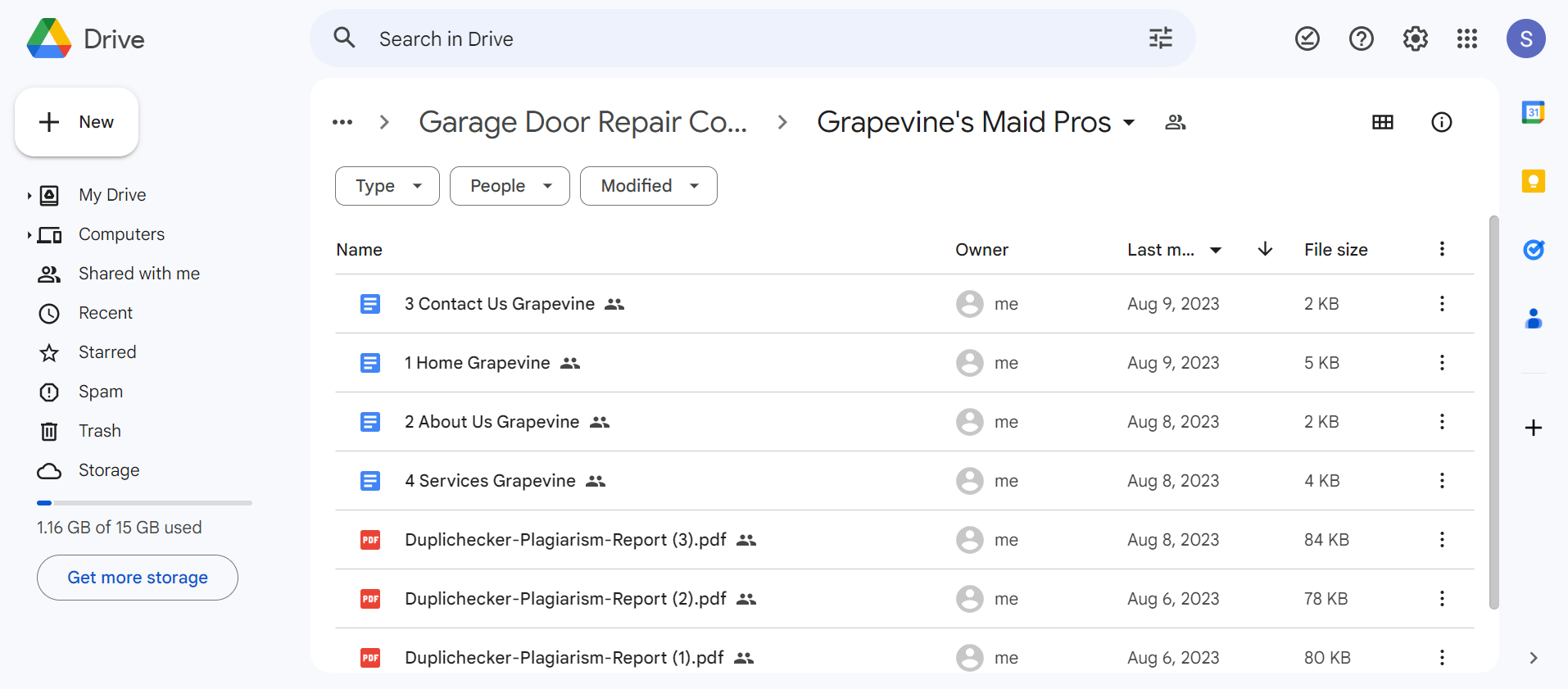Go to Computers

(121, 234)
